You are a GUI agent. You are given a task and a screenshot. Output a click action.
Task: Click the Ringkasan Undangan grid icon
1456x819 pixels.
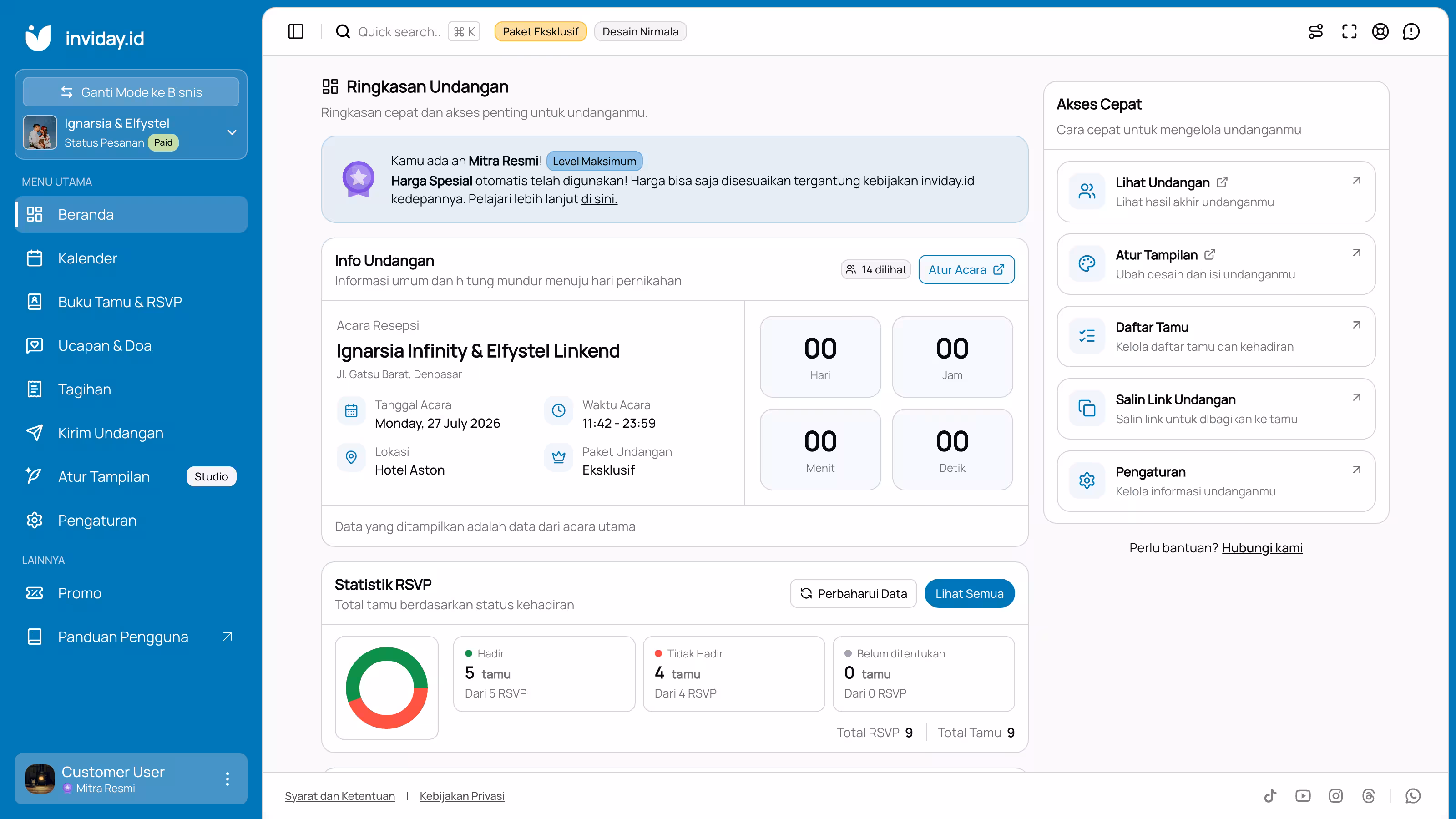330,86
